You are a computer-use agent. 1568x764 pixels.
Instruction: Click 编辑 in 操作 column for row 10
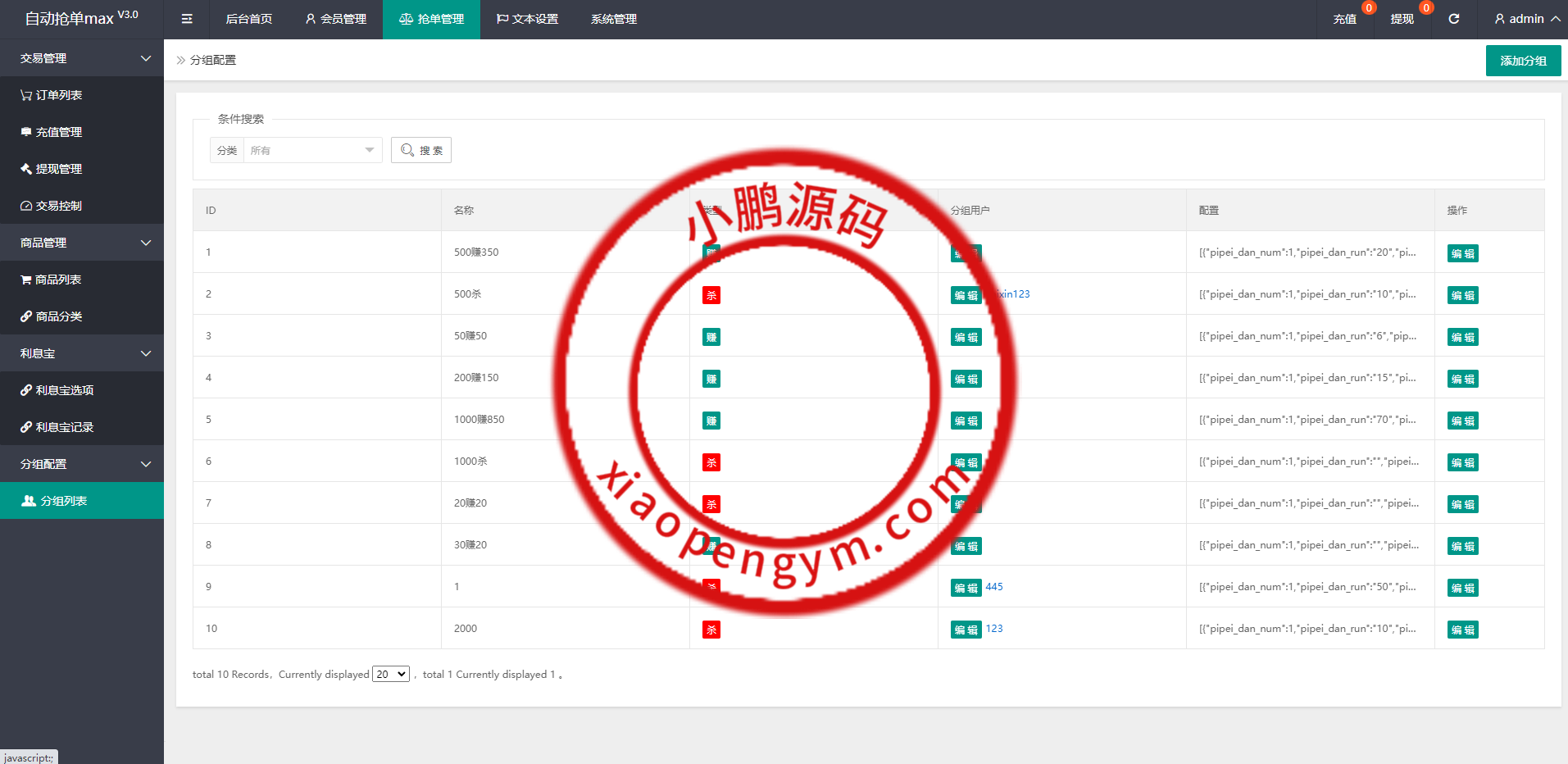click(1462, 630)
